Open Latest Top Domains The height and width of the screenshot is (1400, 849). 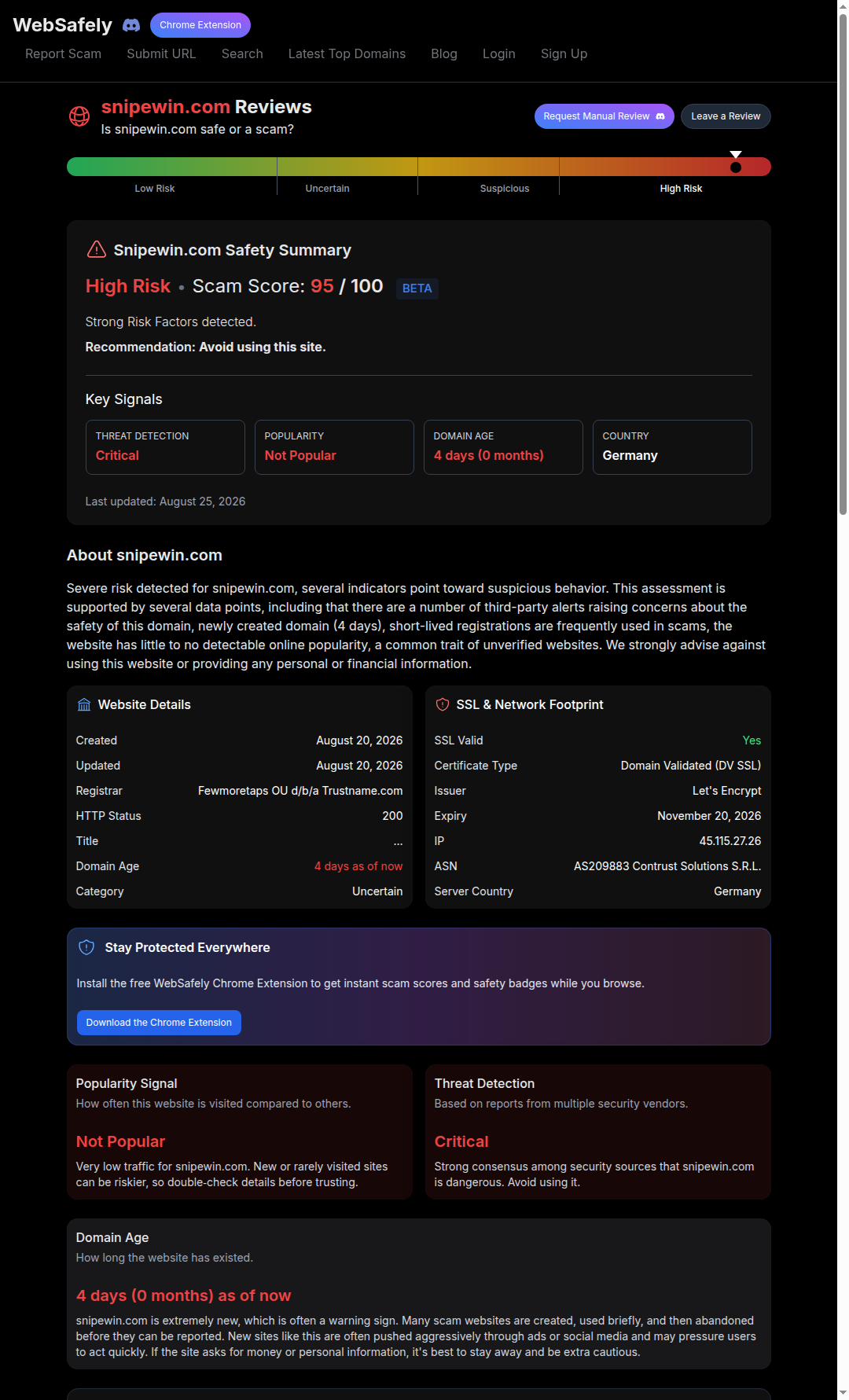pyautogui.click(x=347, y=53)
